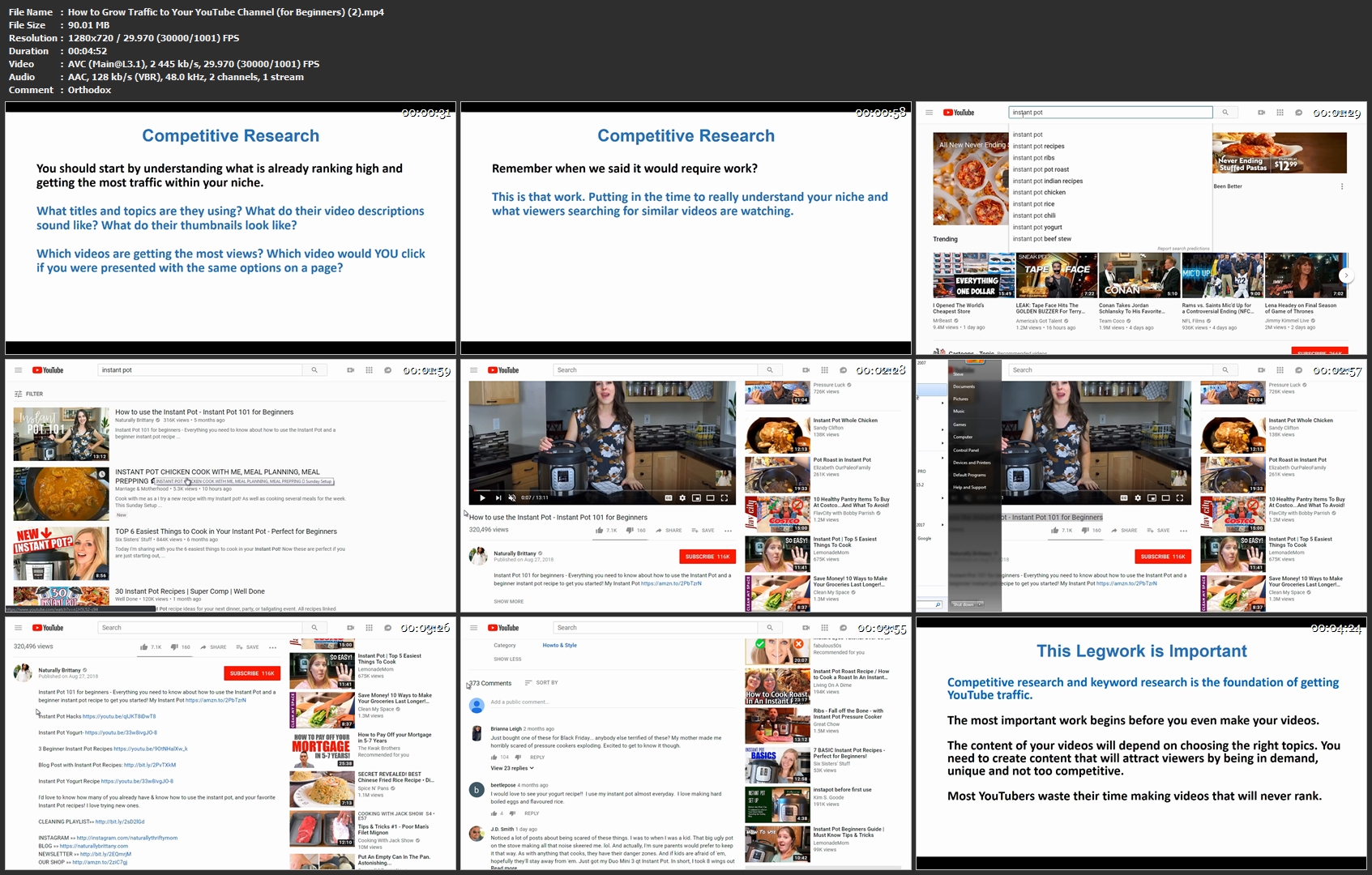Seek on the progress bar in the 00:02:28 player
Screen dimensions: 1372x875
click(603, 489)
